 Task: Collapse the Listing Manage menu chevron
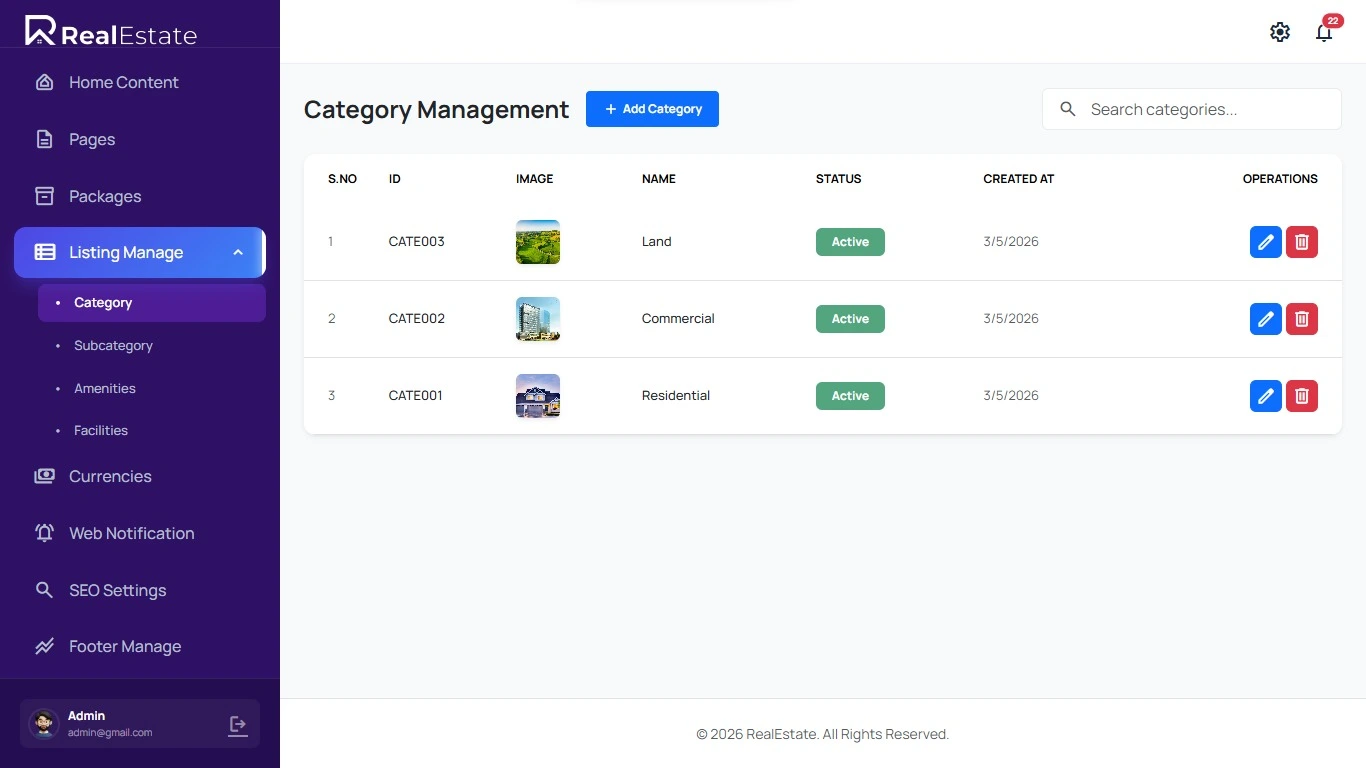238,253
